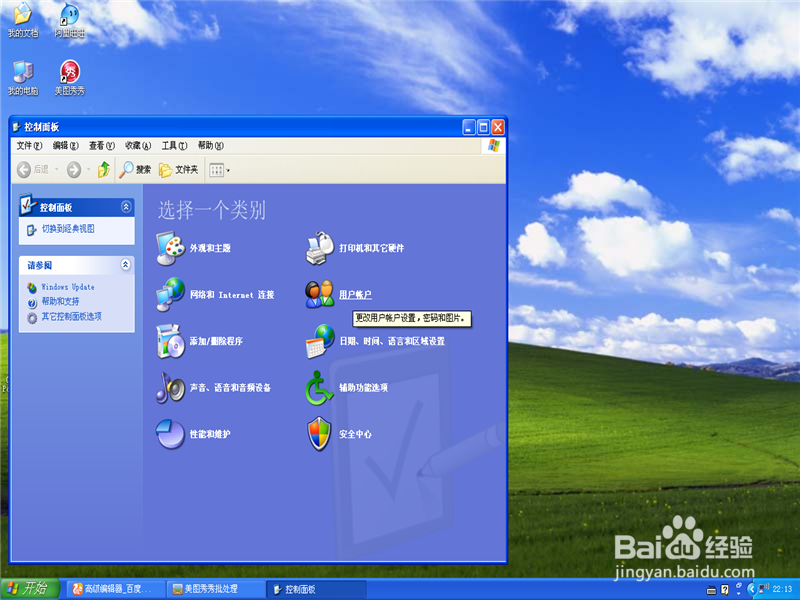800x600 pixels.
Task: Minimize the 控制面板 window
Action: coord(469,127)
